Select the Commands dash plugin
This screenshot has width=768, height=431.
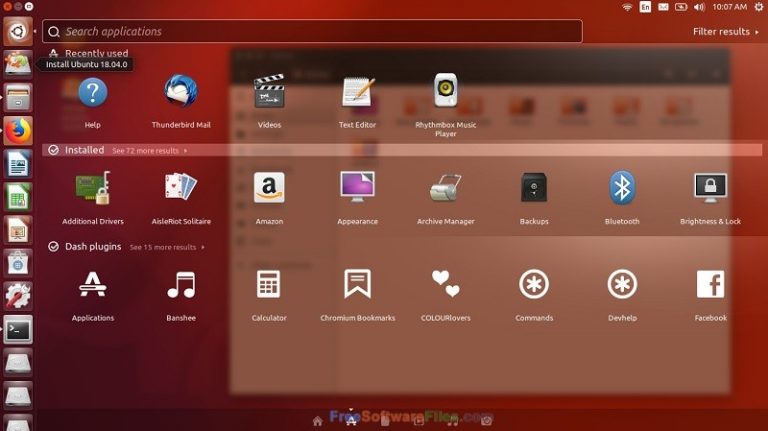(x=534, y=295)
